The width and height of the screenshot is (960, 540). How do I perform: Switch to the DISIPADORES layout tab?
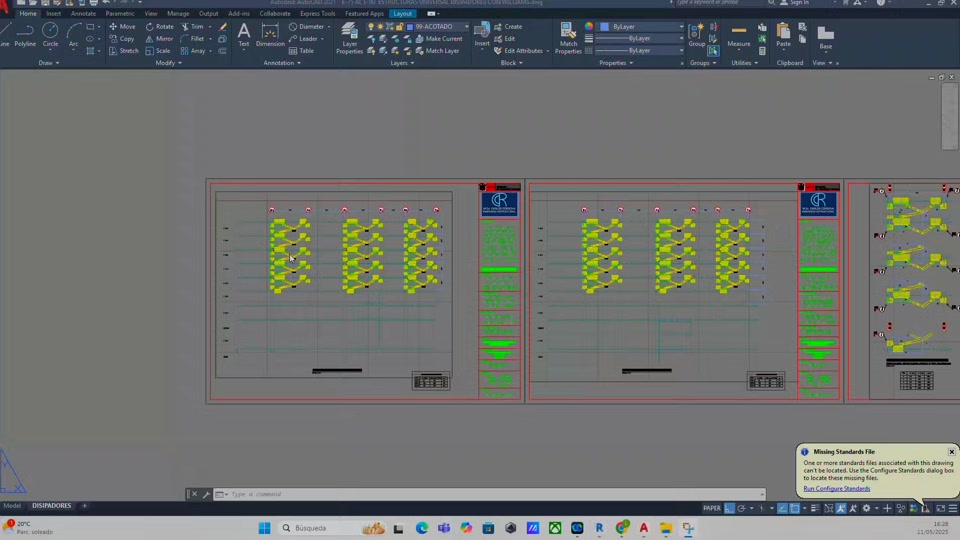pyautogui.click(x=51, y=506)
